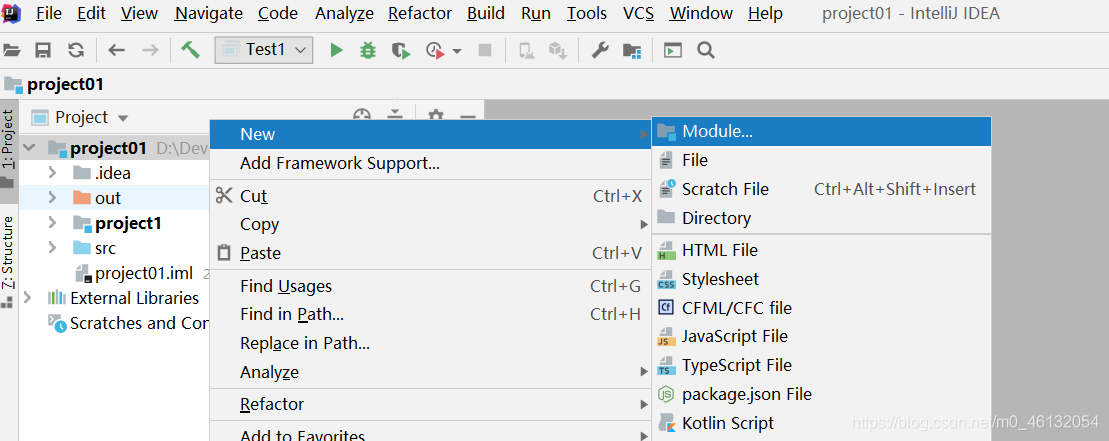Viewport: 1109px width, 441px height.
Task: Start debugging with the bug icon
Action: (368, 50)
